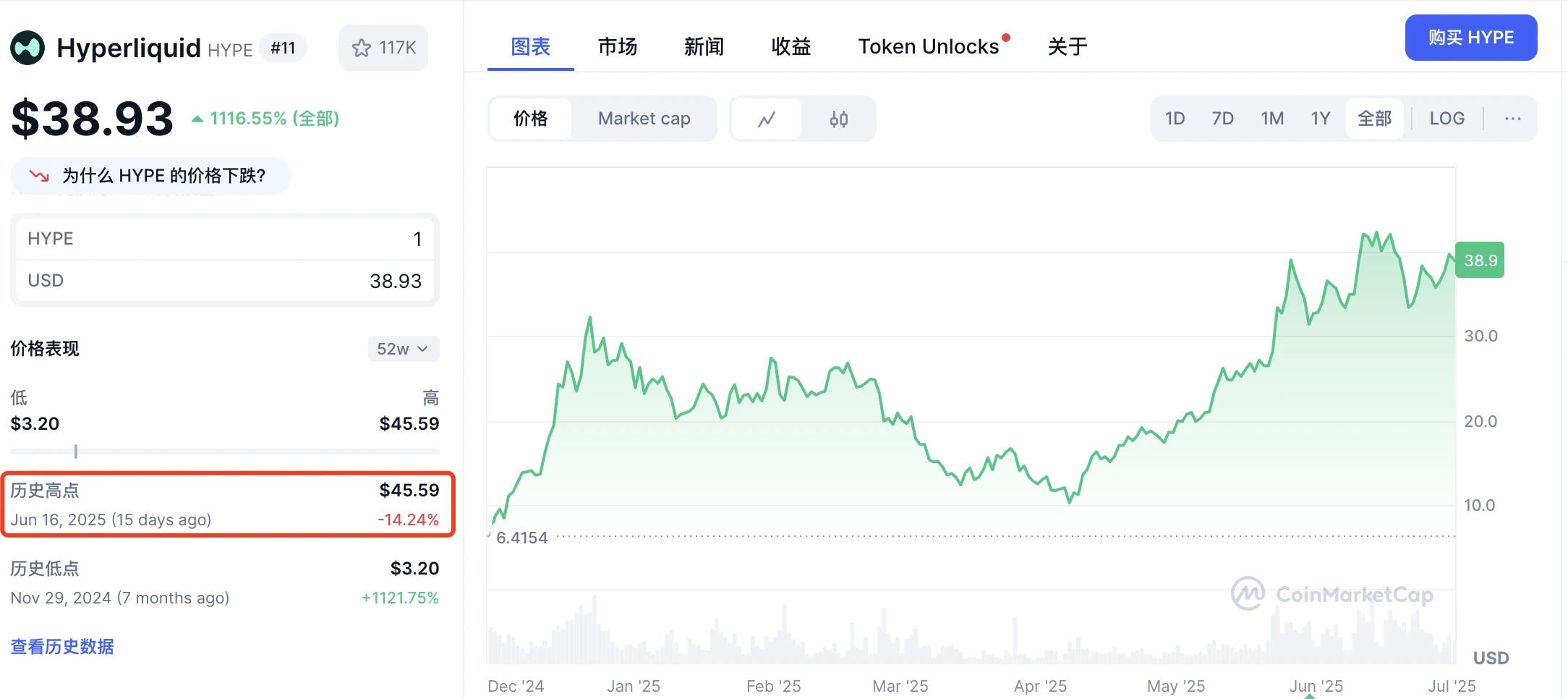The image size is (1568, 699).
Task: Open more chart options via ellipsis icon
Action: [x=1512, y=118]
